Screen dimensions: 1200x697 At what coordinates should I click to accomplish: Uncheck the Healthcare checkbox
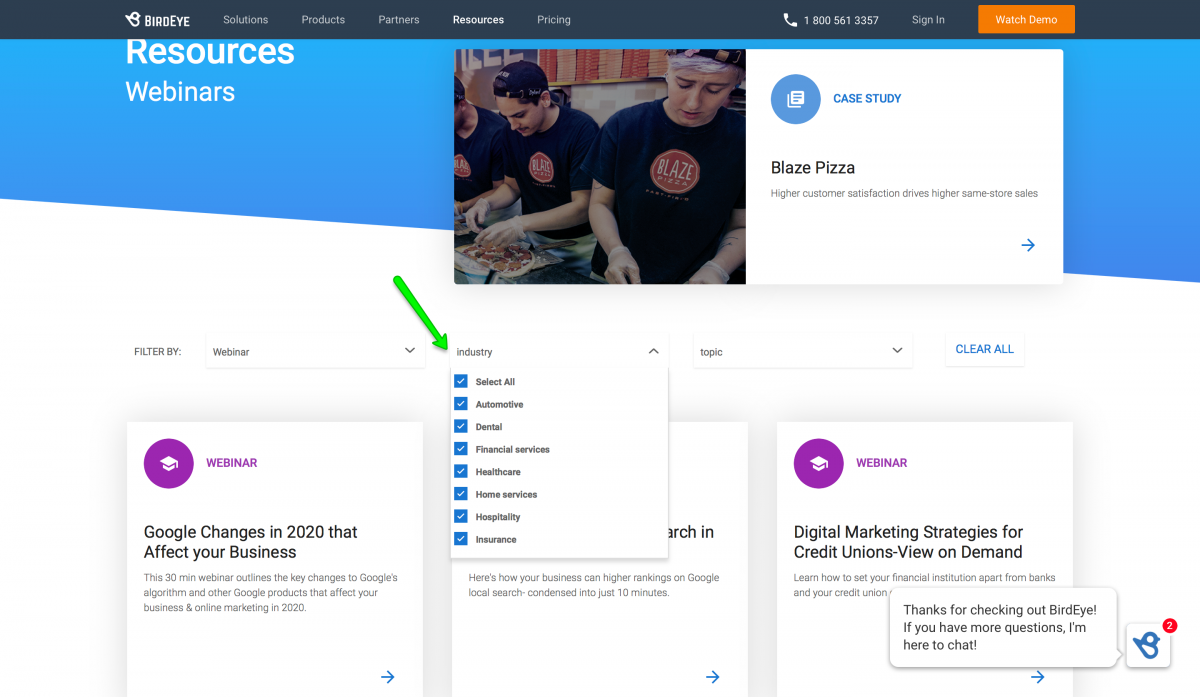tap(461, 471)
